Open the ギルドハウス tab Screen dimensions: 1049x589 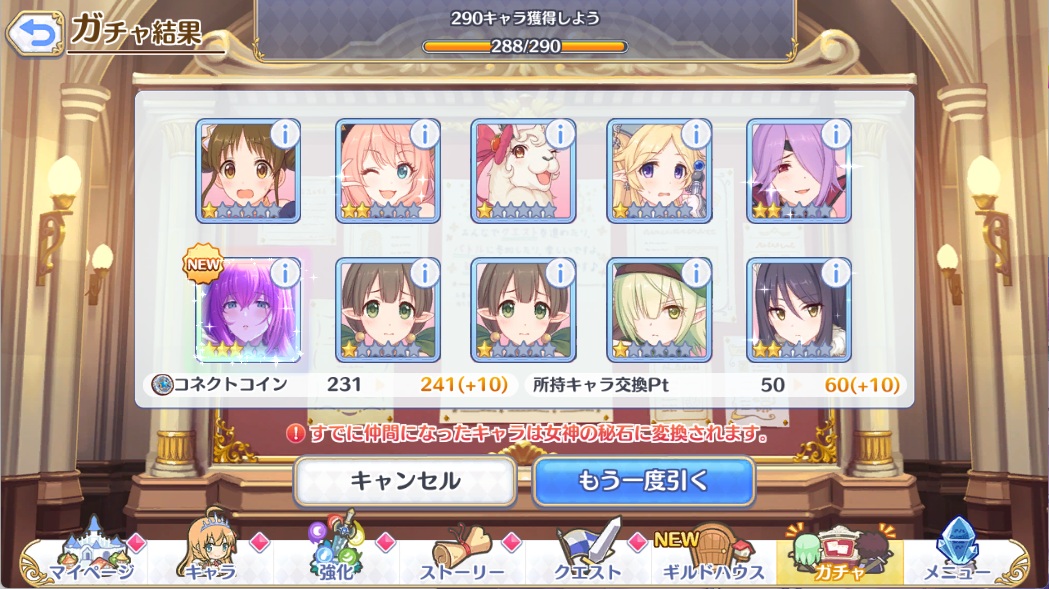[713, 552]
